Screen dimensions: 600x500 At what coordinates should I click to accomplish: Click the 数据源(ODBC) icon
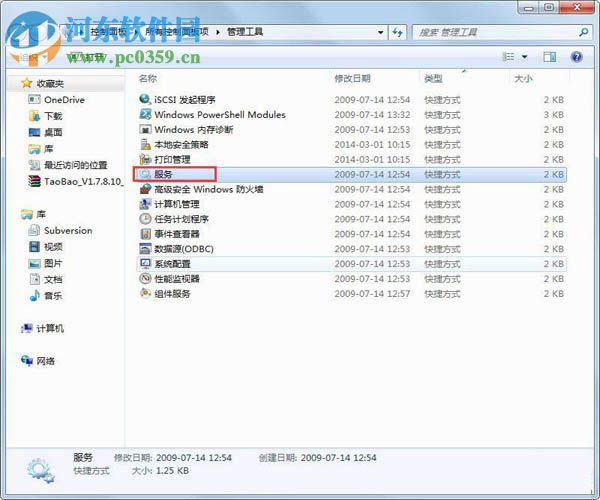point(145,249)
